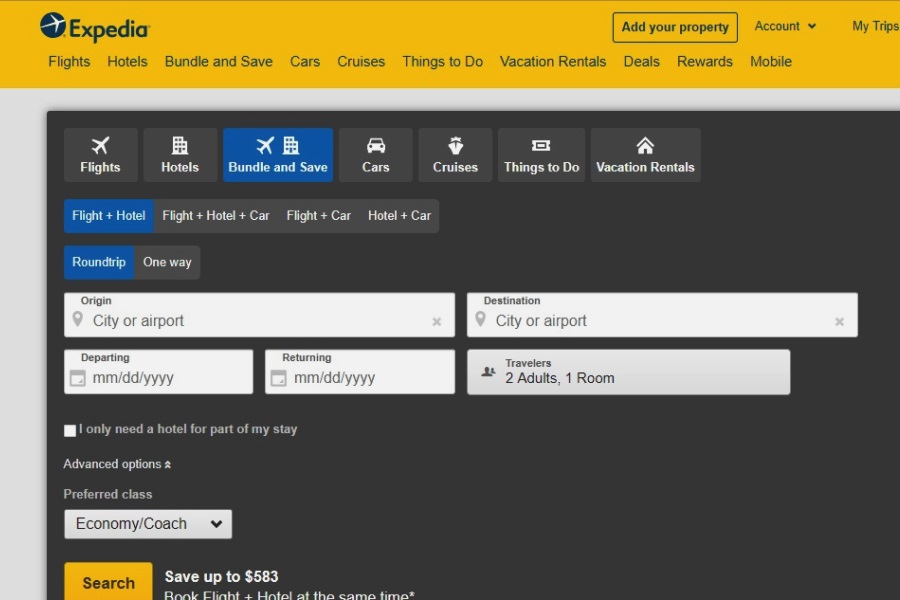Select the Cruises tab with the ship icon
Image resolution: width=900 pixels, height=600 pixels.
(x=455, y=155)
